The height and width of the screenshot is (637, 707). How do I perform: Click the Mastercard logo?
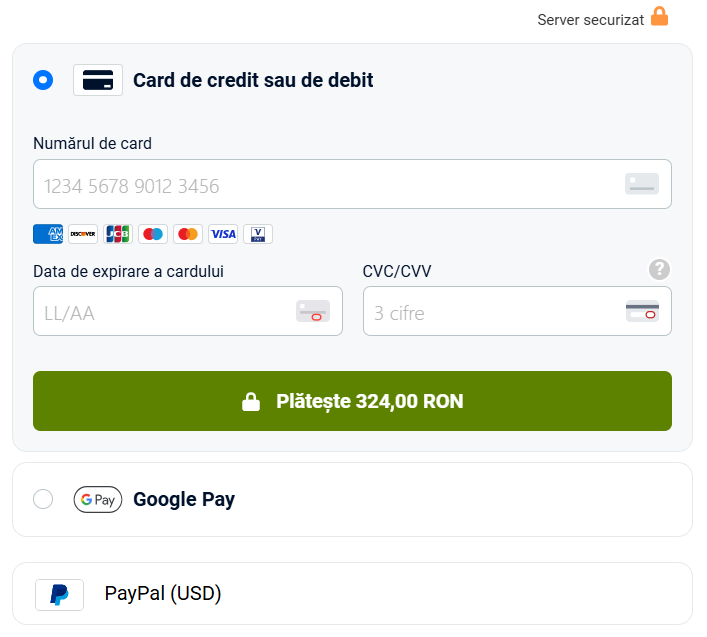click(188, 234)
